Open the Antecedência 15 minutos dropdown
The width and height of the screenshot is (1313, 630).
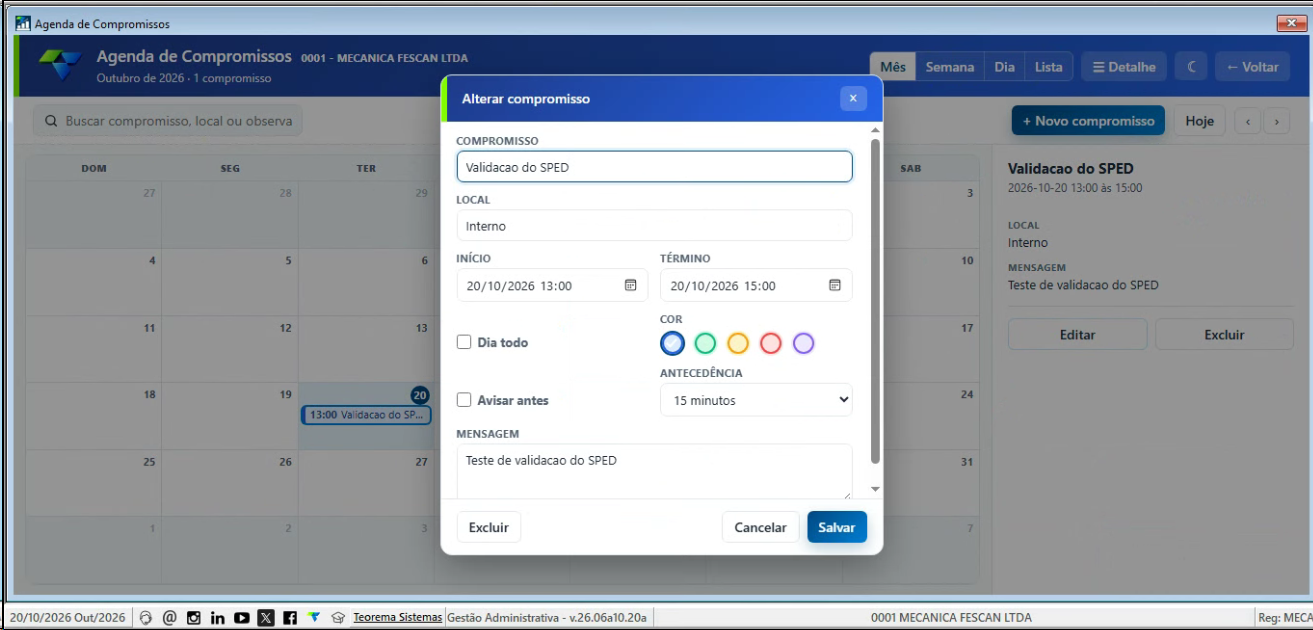[x=756, y=400]
